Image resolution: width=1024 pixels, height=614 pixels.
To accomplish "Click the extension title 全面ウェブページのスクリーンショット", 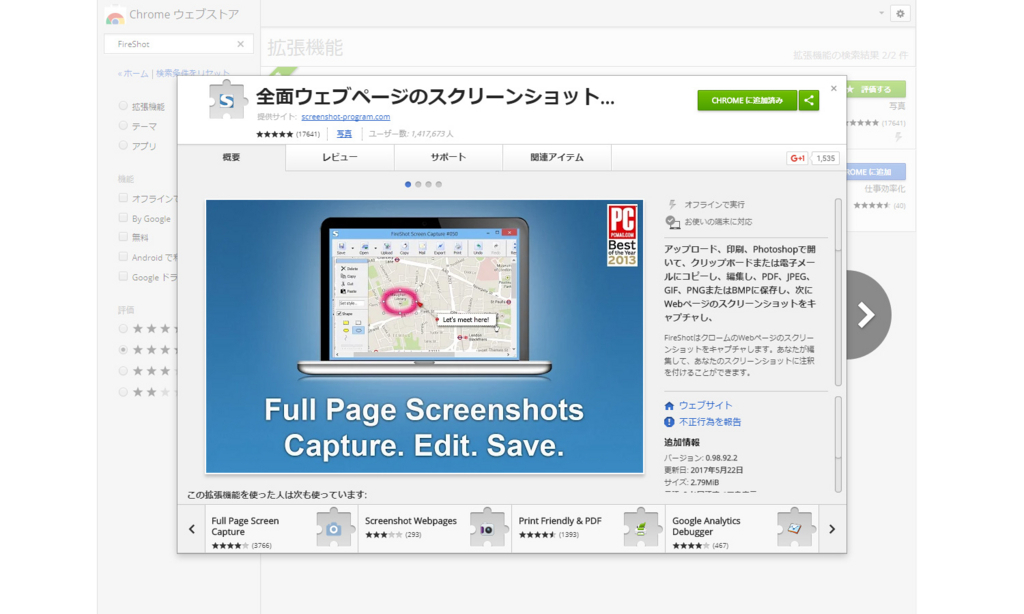I will [x=435, y=97].
